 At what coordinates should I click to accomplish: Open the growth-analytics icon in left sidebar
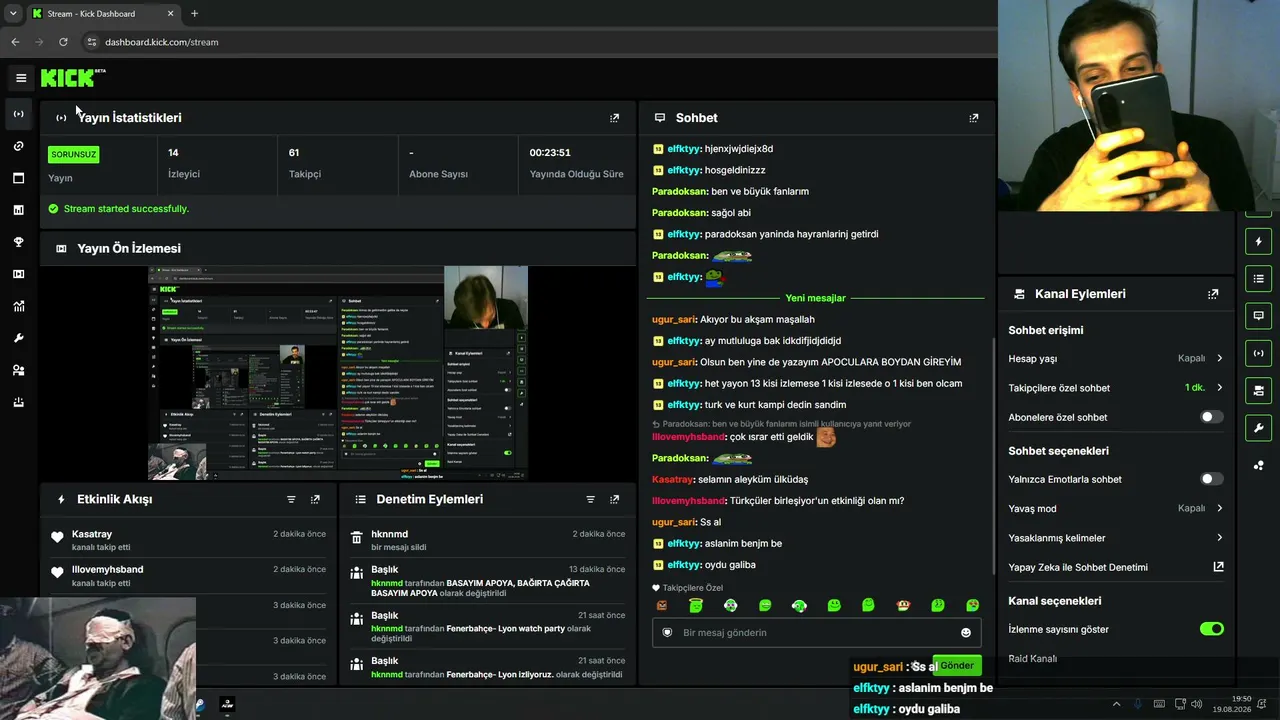(x=19, y=306)
